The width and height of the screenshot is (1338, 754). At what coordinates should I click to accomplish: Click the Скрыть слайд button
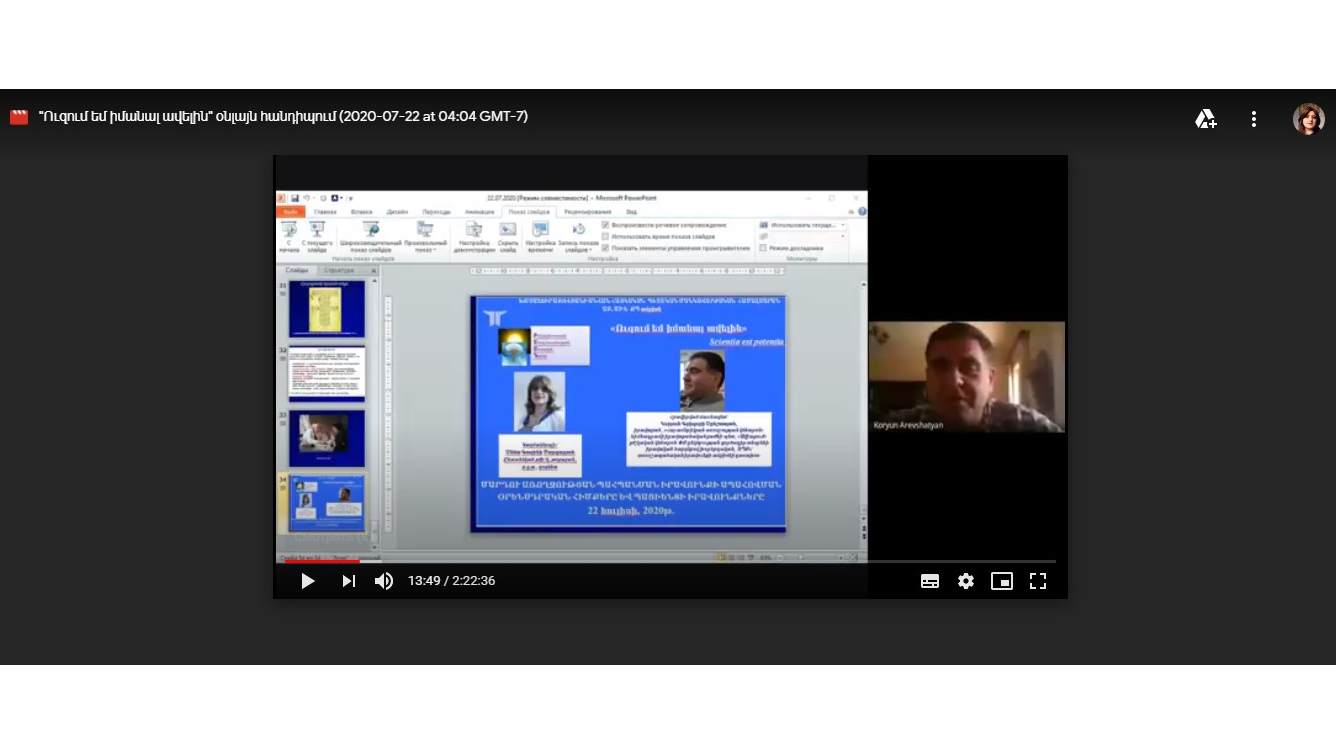point(508,236)
